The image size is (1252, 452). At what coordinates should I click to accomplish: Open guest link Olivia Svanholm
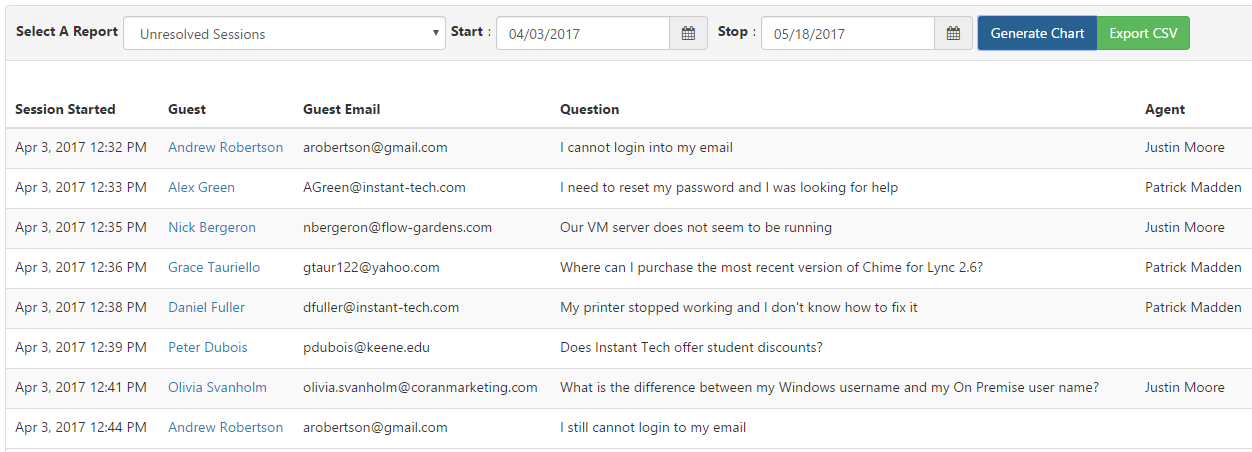pyautogui.click(x=217, y=387)
